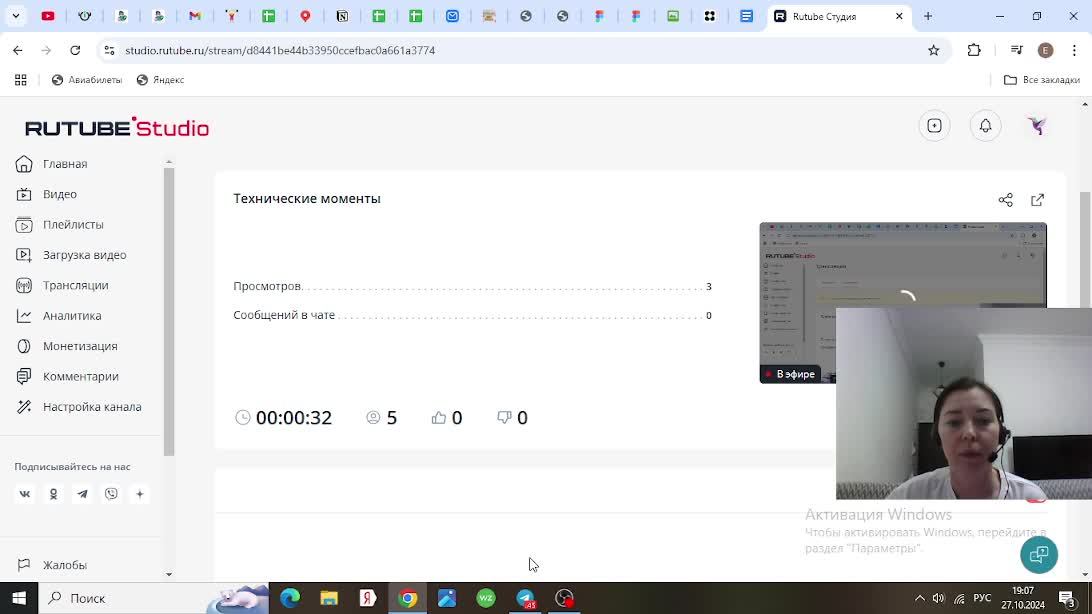
Task: Share the stream via share icon
Action: 1006,200
